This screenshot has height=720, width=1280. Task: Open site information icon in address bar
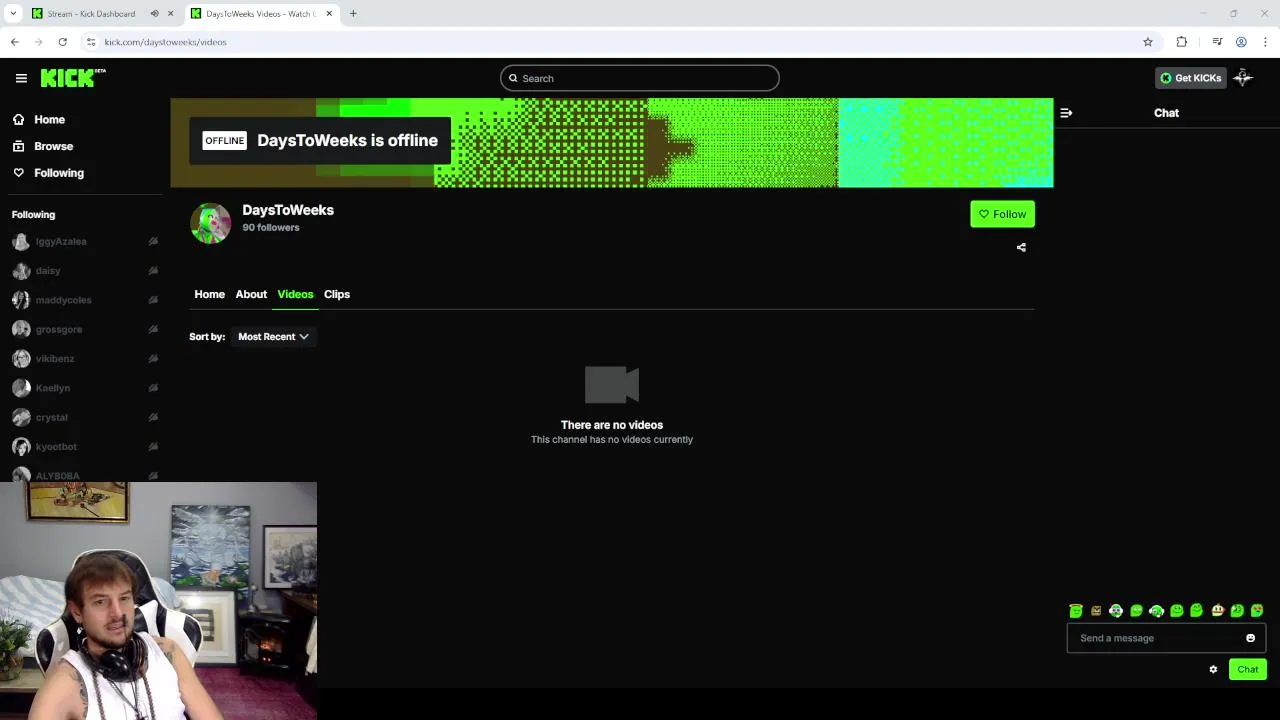coord(91,42)
